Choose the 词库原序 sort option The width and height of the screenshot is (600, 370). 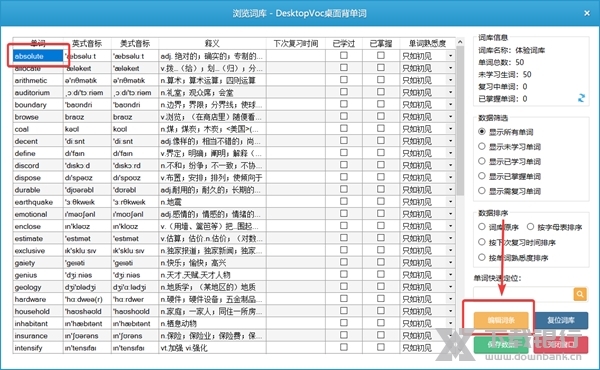[482, 227]
